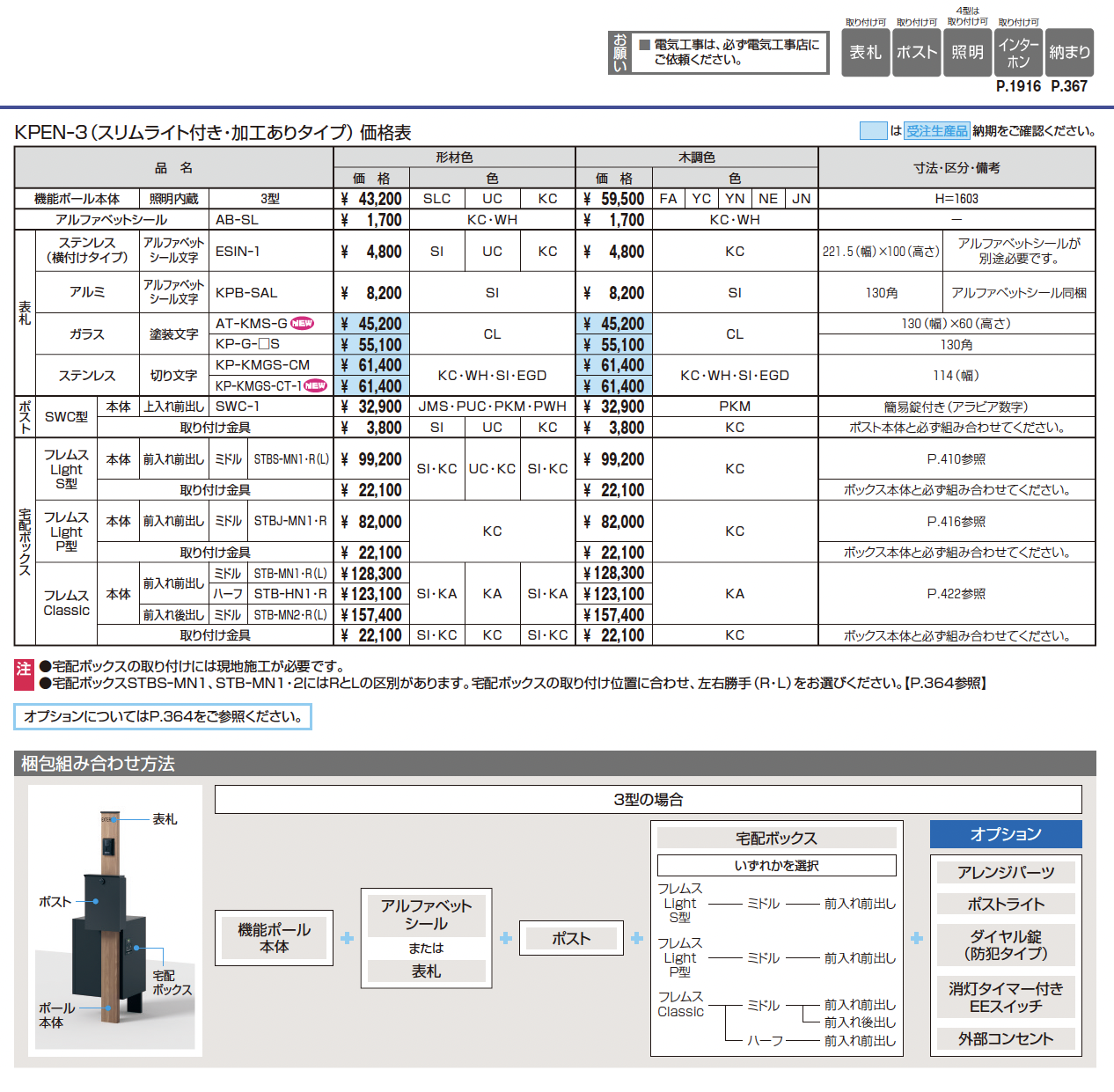Click the ポストライト option
The width and height of the screenshot is (1114, 1092).
1006,904
